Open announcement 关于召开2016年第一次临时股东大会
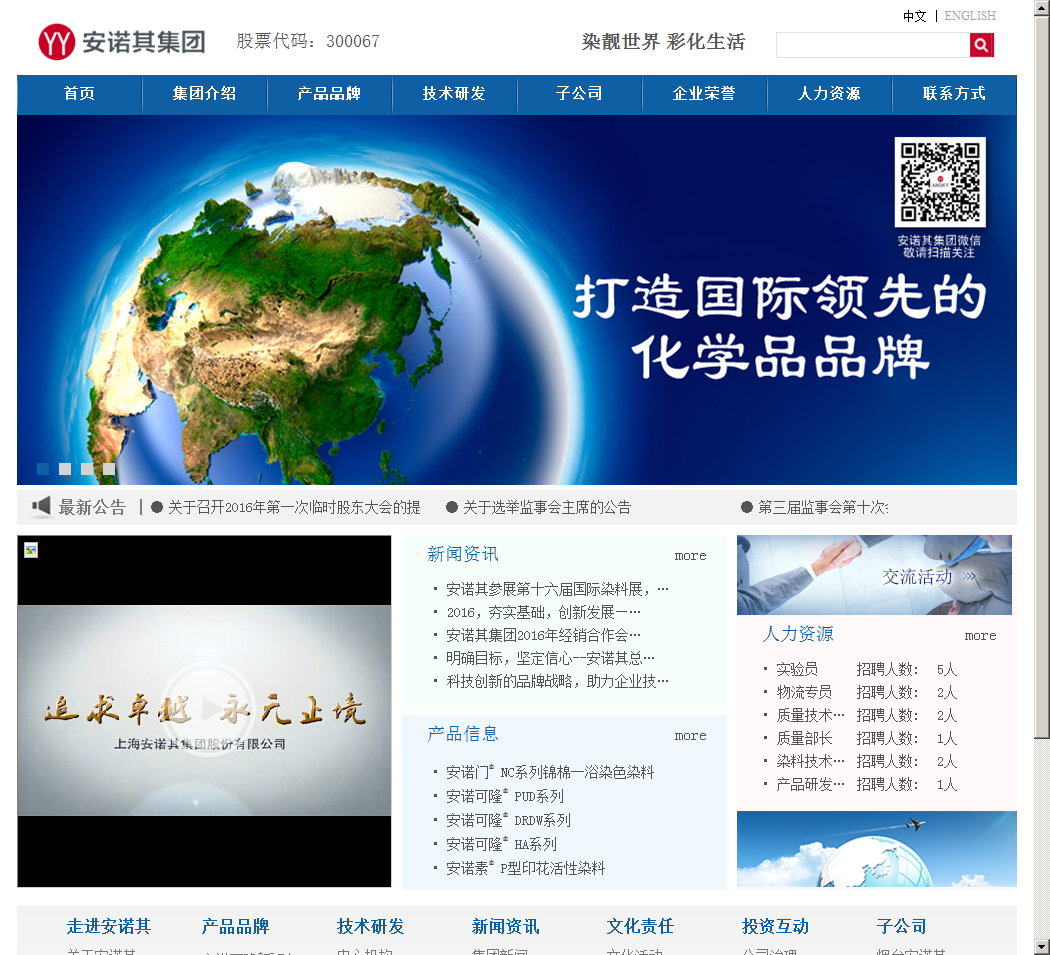 [x=294, y=508]
